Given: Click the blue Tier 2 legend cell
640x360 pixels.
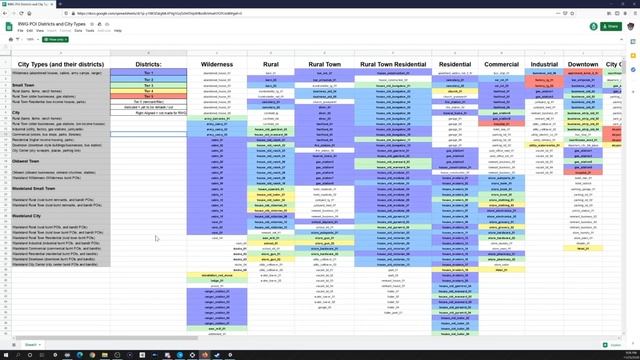Looking at the screenshot, I should tap(149, 80).
